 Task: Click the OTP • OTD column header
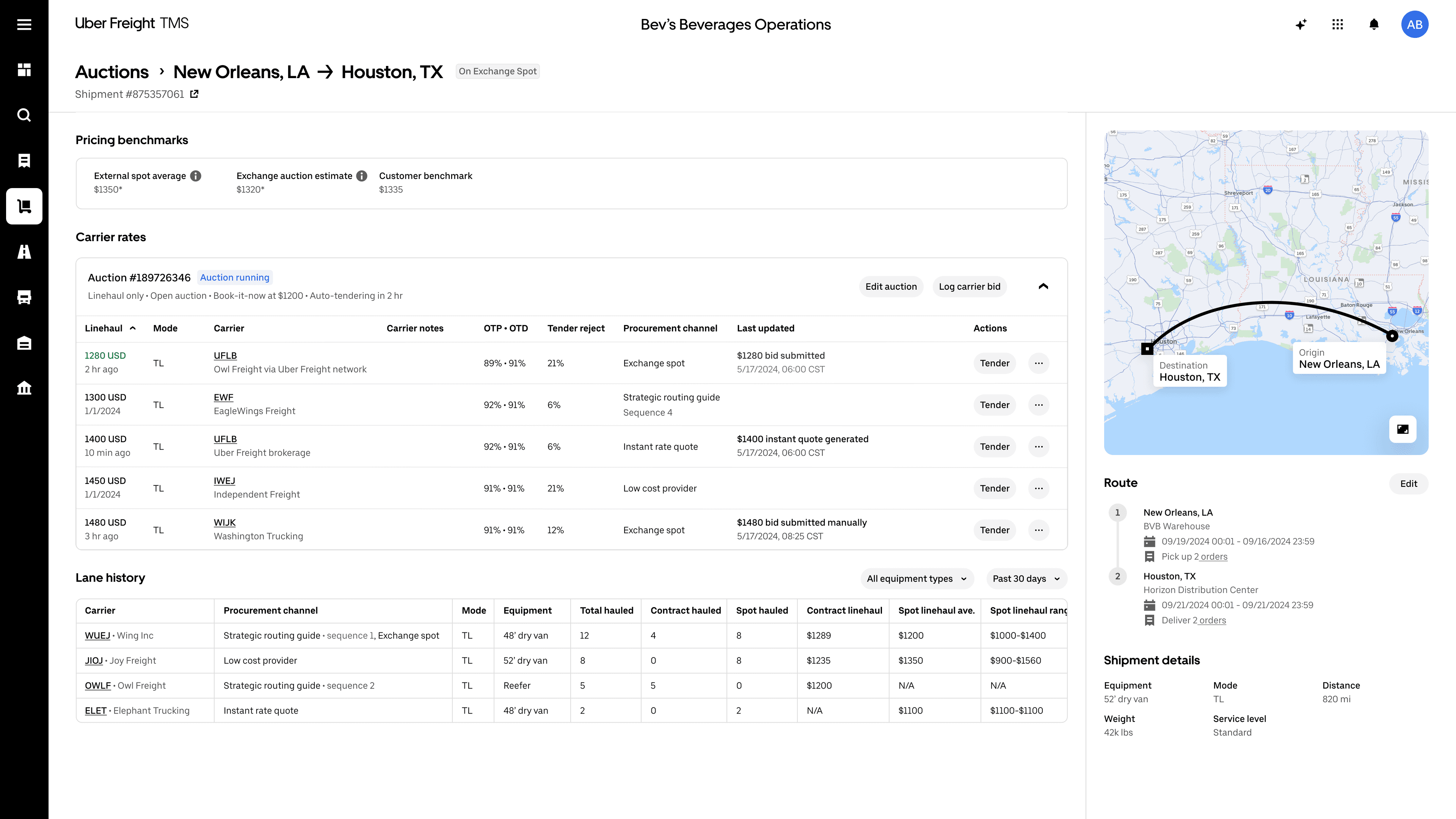pyautogui.click(x=505, y=328)
